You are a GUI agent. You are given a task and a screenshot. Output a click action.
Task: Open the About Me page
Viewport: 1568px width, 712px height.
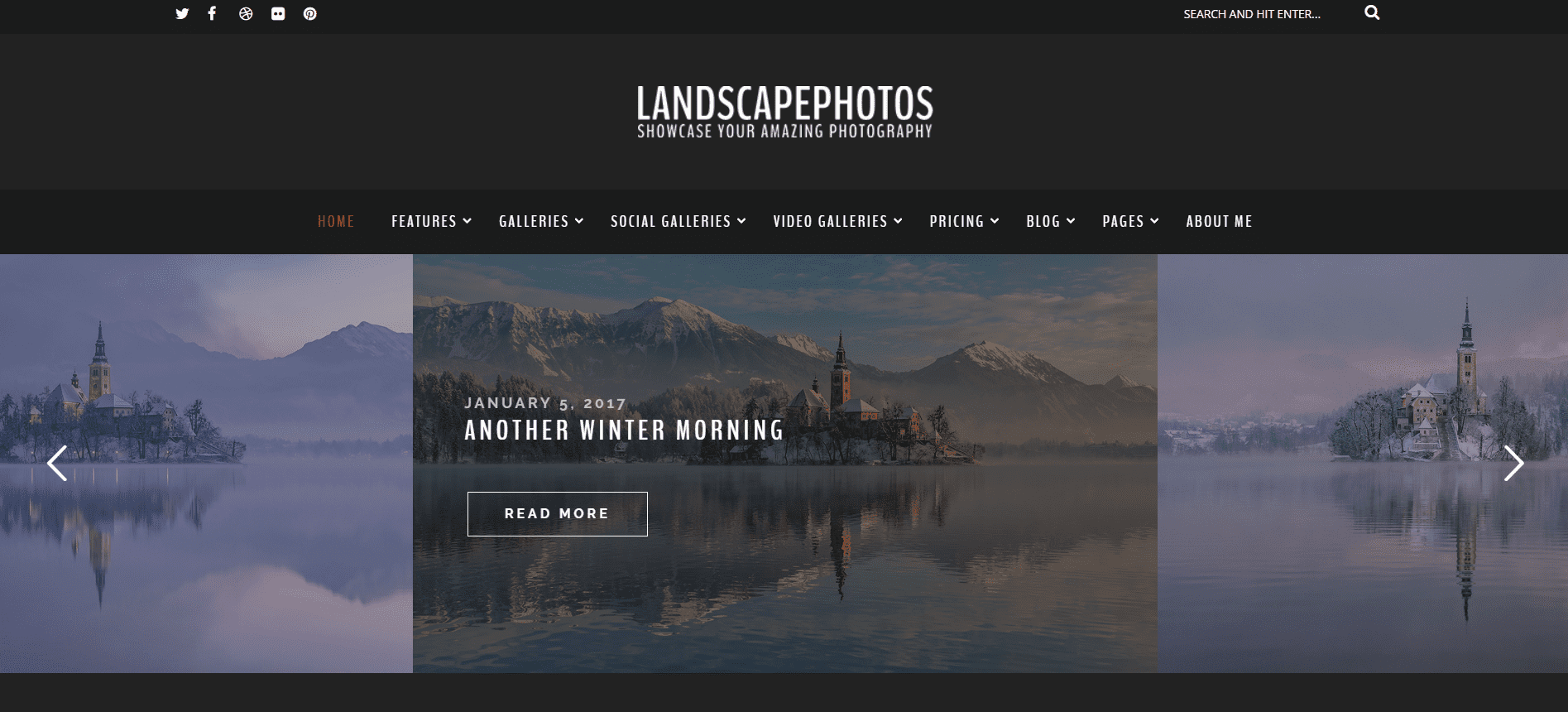(1219, 221)
